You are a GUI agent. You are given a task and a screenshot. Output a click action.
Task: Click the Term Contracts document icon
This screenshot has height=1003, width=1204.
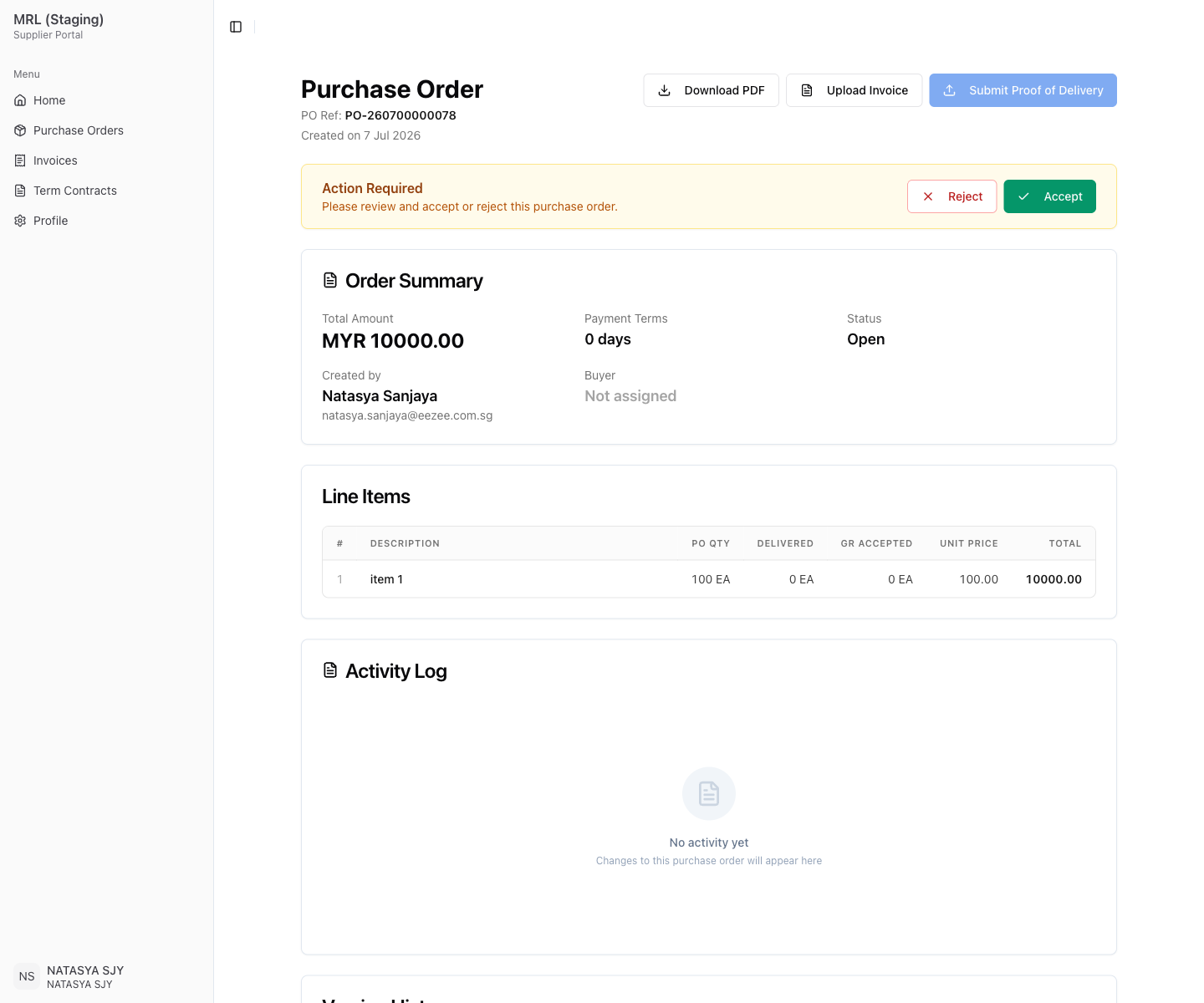(x=20, y=191)
